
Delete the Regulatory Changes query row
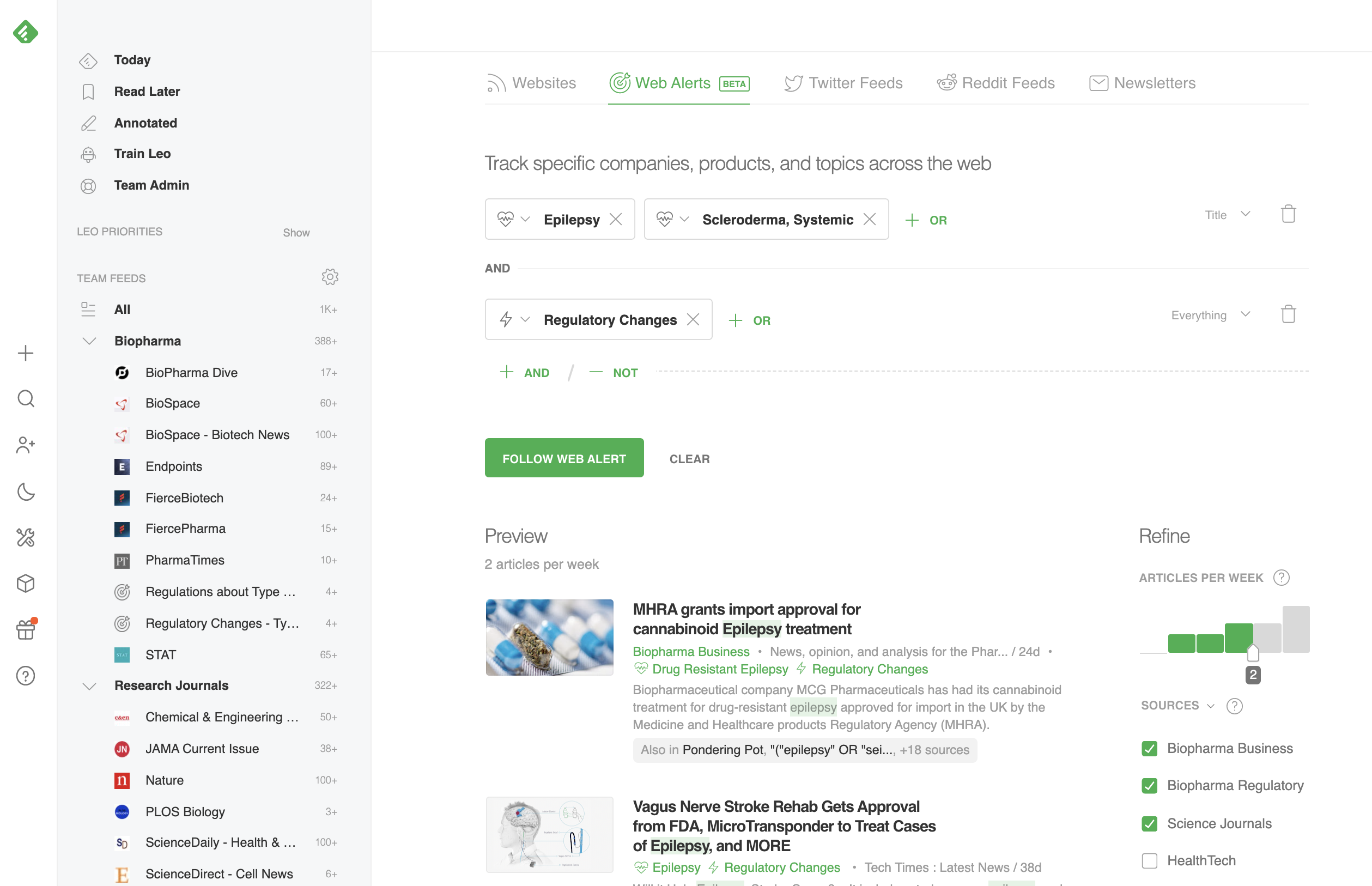pyautogui.click(x=1288, y=314)
